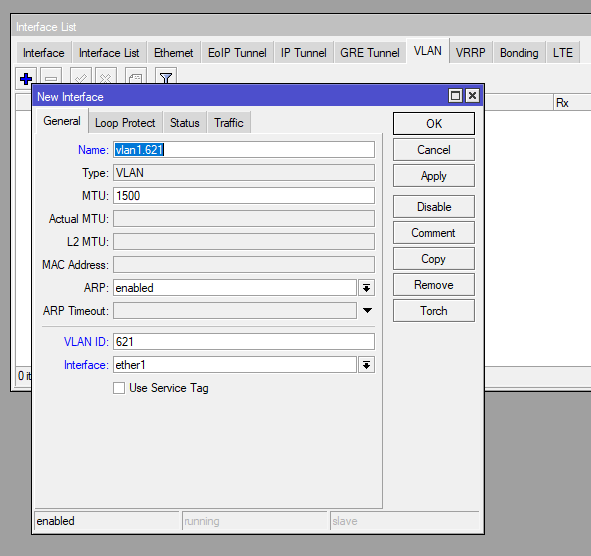Open the Status tab
The image size is (591, 556).
coord(185,123)
